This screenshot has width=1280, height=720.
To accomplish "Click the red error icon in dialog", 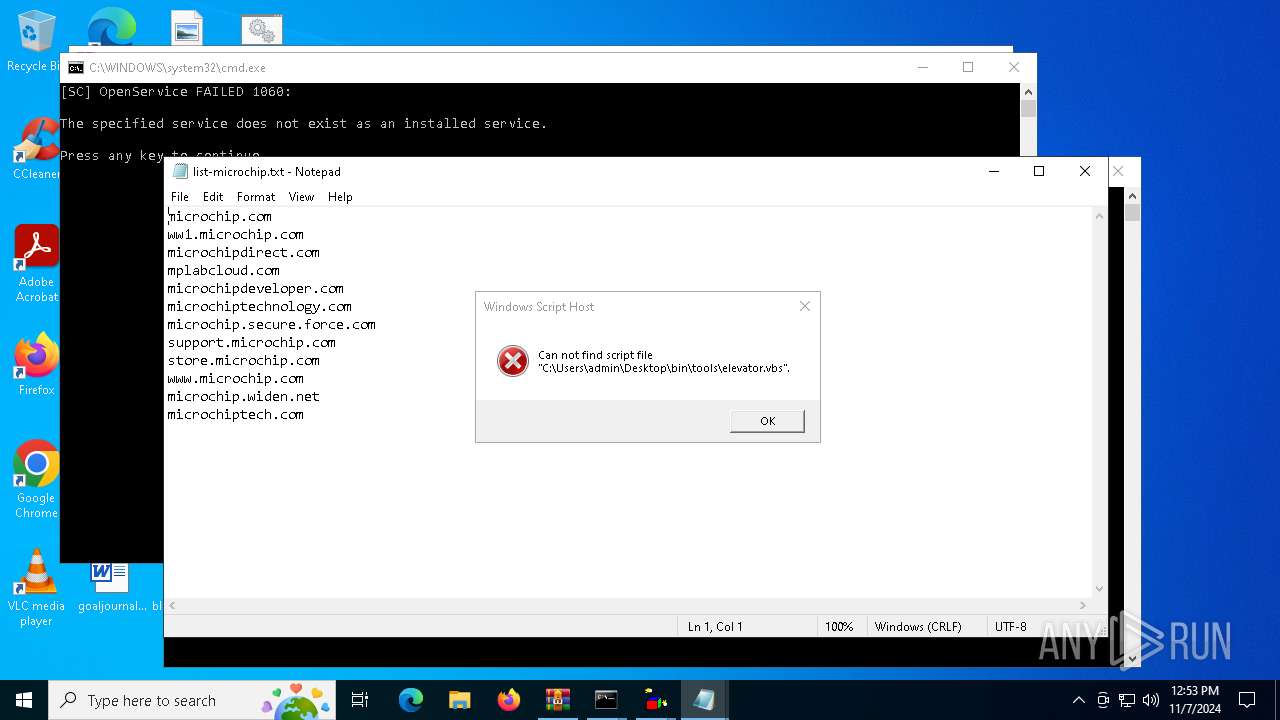I will coord(513,361).
